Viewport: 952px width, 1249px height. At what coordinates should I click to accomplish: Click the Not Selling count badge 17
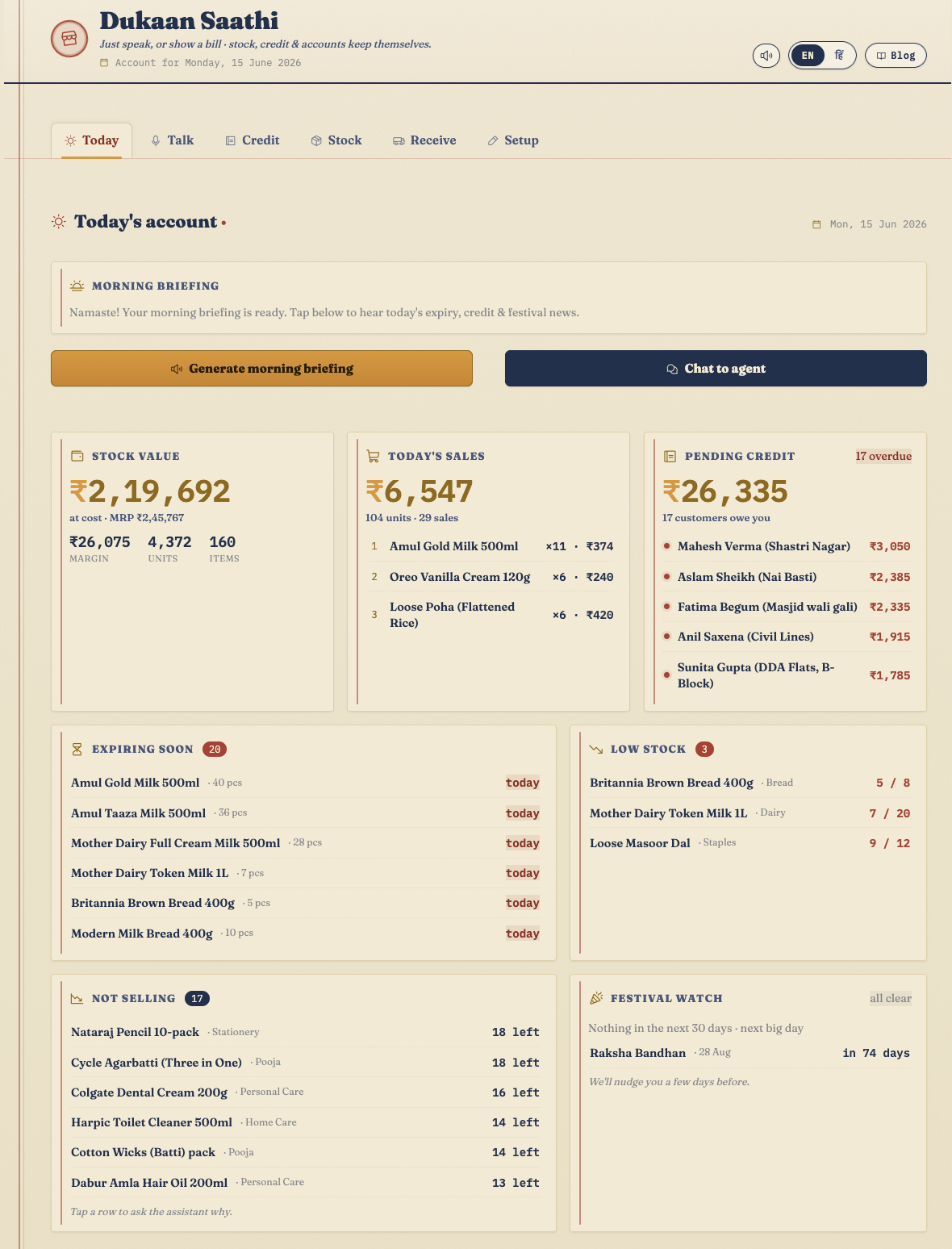197,999
